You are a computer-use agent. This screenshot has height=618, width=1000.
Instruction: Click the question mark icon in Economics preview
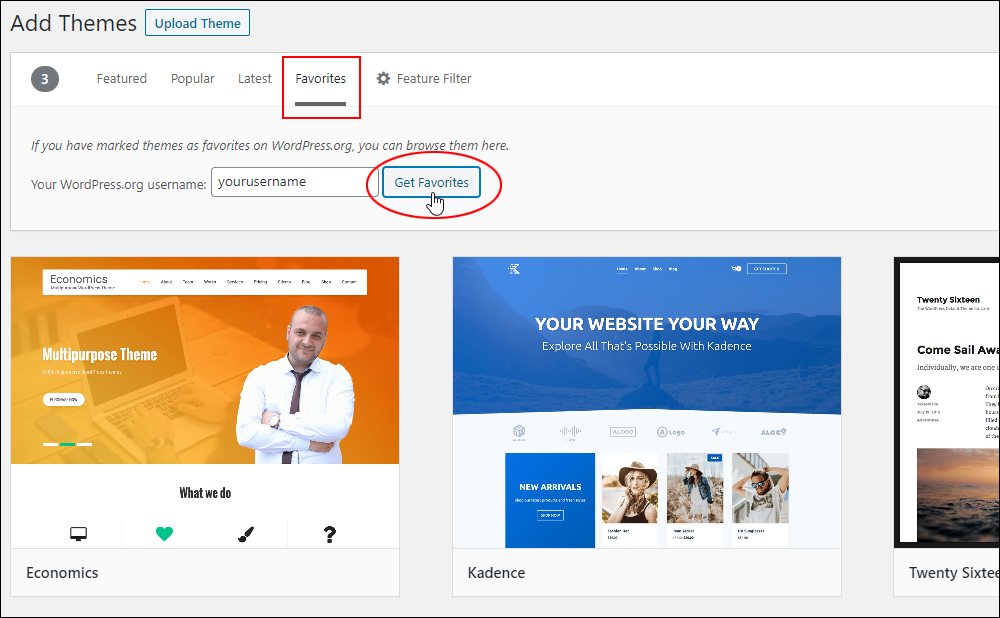click(x=329, y=534)
